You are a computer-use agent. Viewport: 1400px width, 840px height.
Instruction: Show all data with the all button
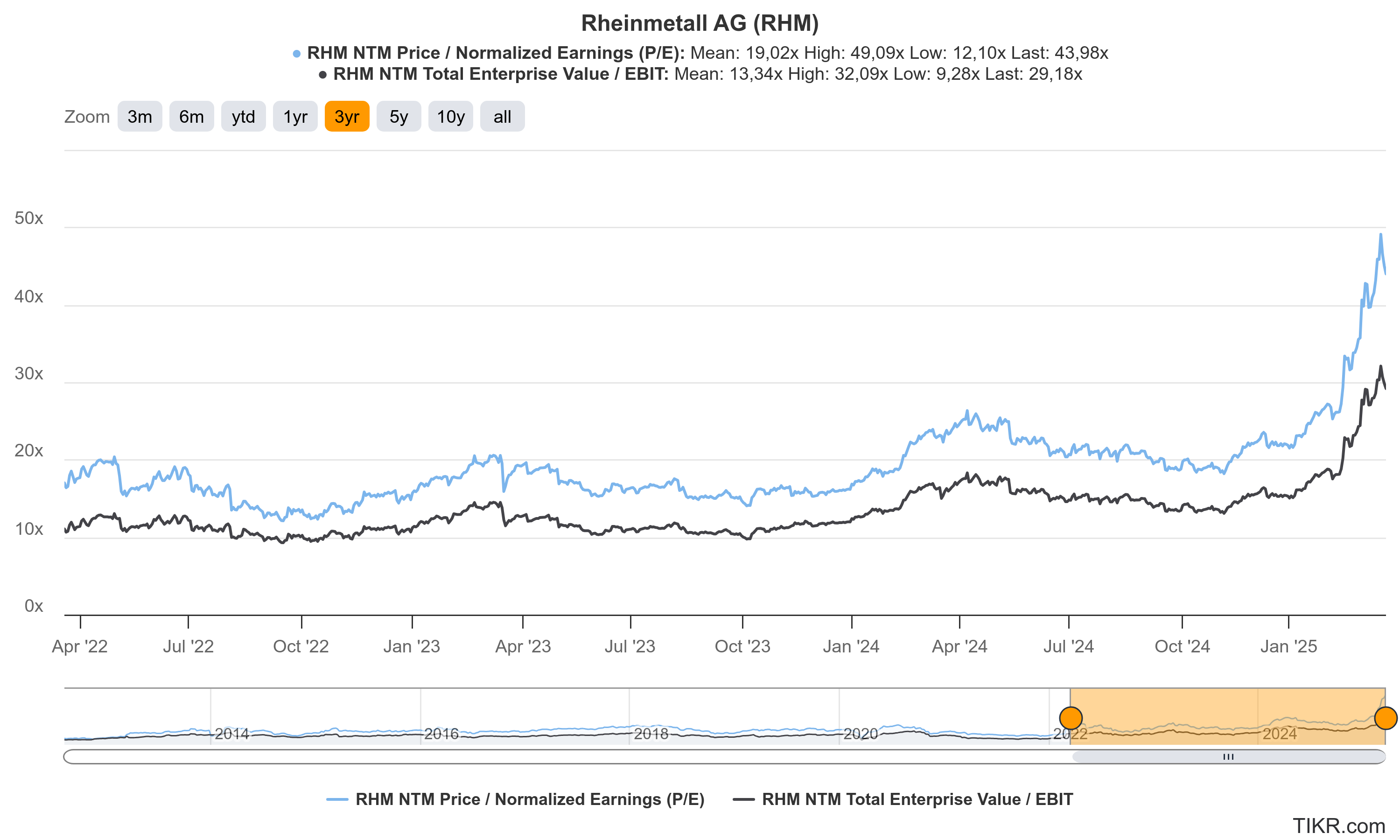(503, 117)
